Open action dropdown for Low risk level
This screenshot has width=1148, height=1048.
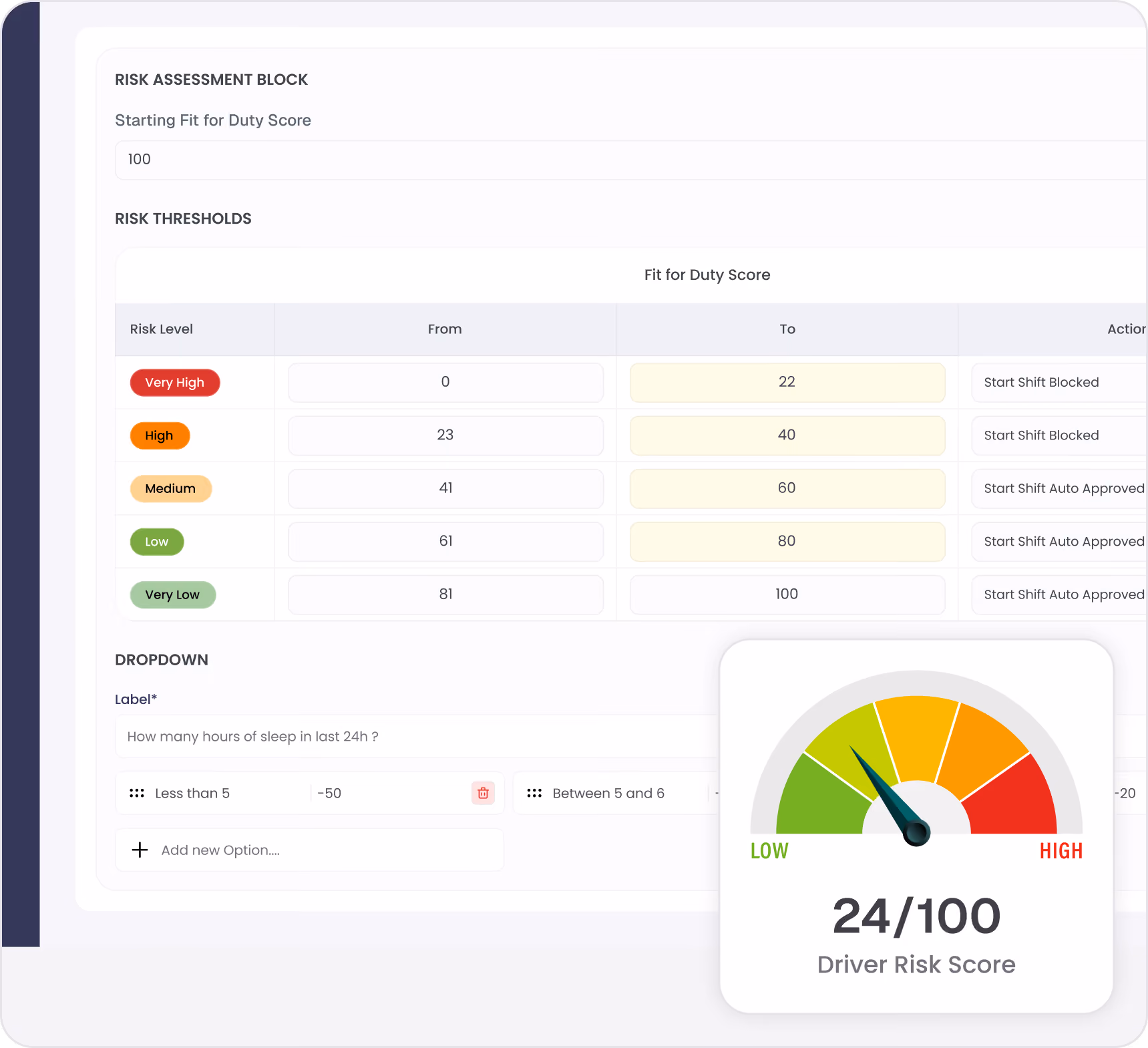[x=1059, y=542]
